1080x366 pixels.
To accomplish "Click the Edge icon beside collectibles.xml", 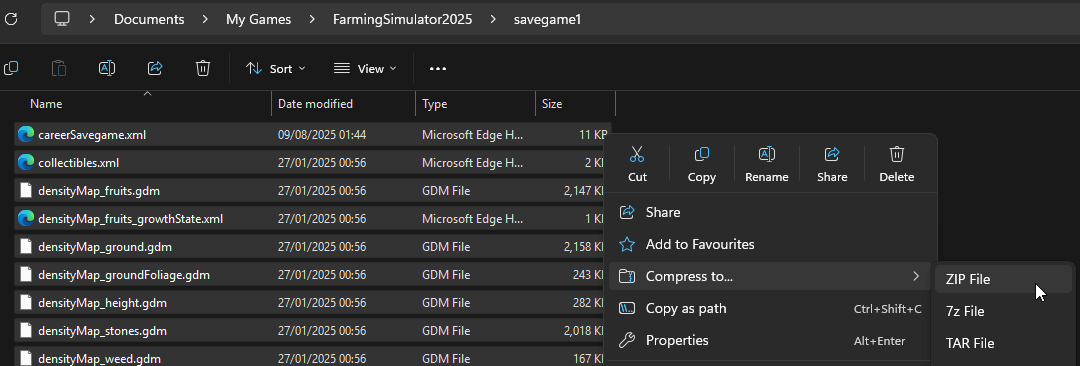I will point(26,163).
